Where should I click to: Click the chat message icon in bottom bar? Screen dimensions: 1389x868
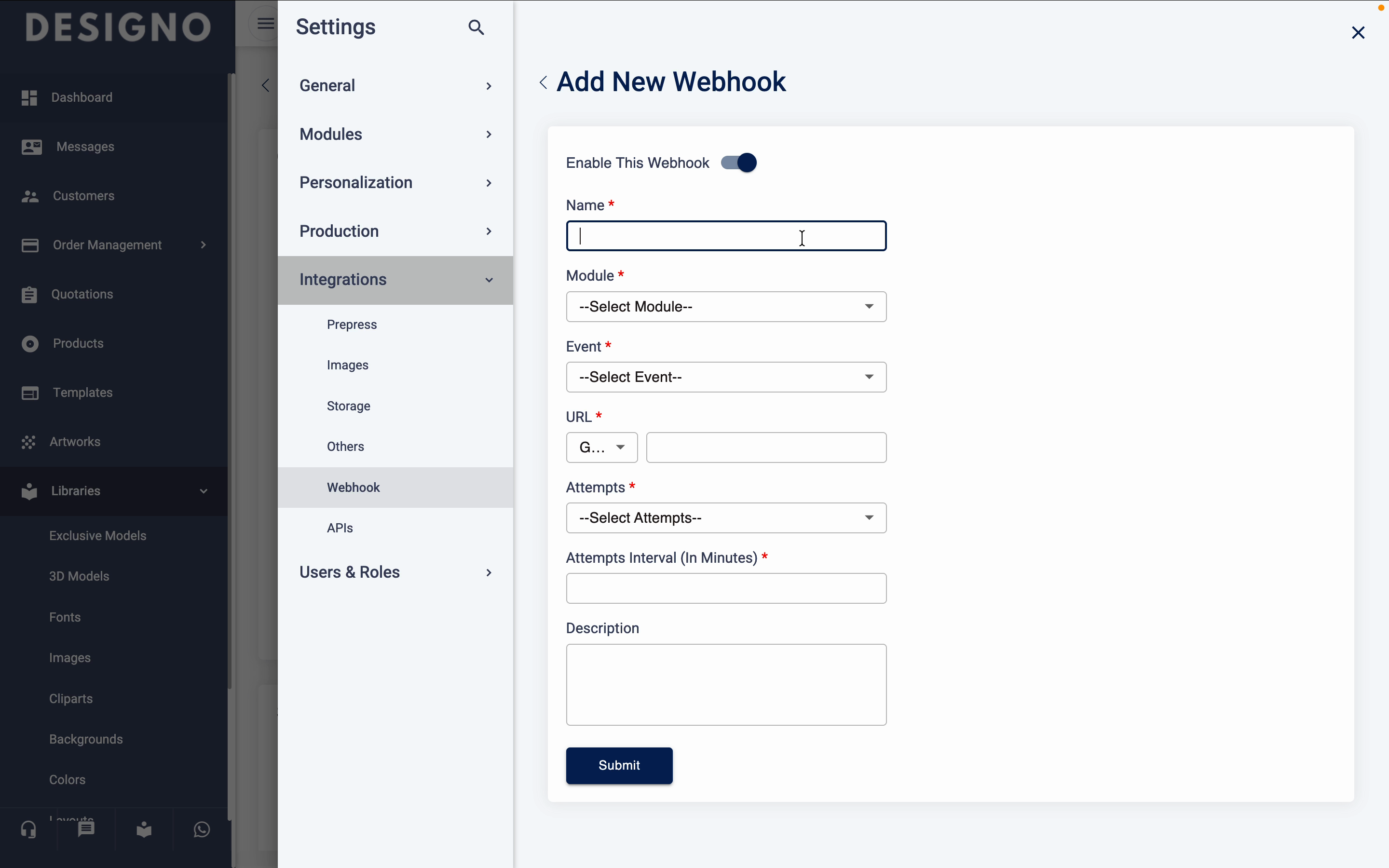(86, 829)
